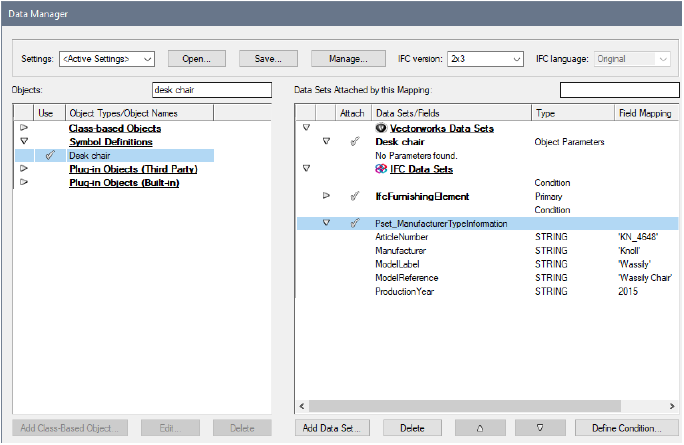Click the 2015 mapping value
Image resolution: width=684 pixels, height=445 pixels.
click(628, 291)
